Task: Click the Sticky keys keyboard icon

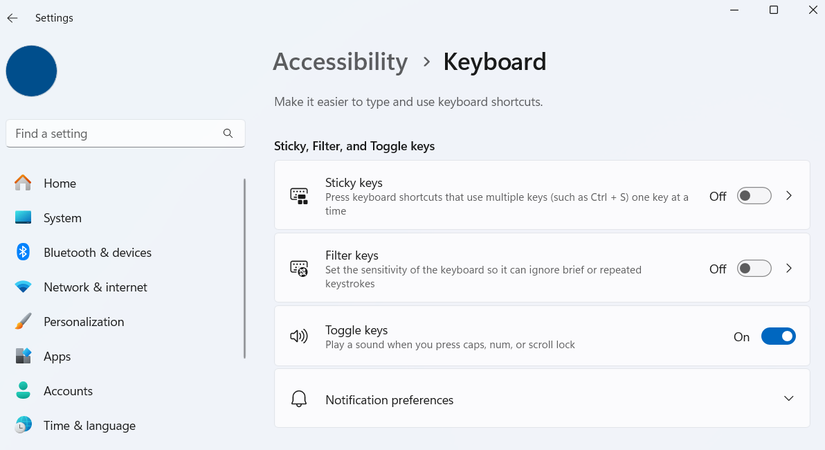Action: [x=299, y=196]
